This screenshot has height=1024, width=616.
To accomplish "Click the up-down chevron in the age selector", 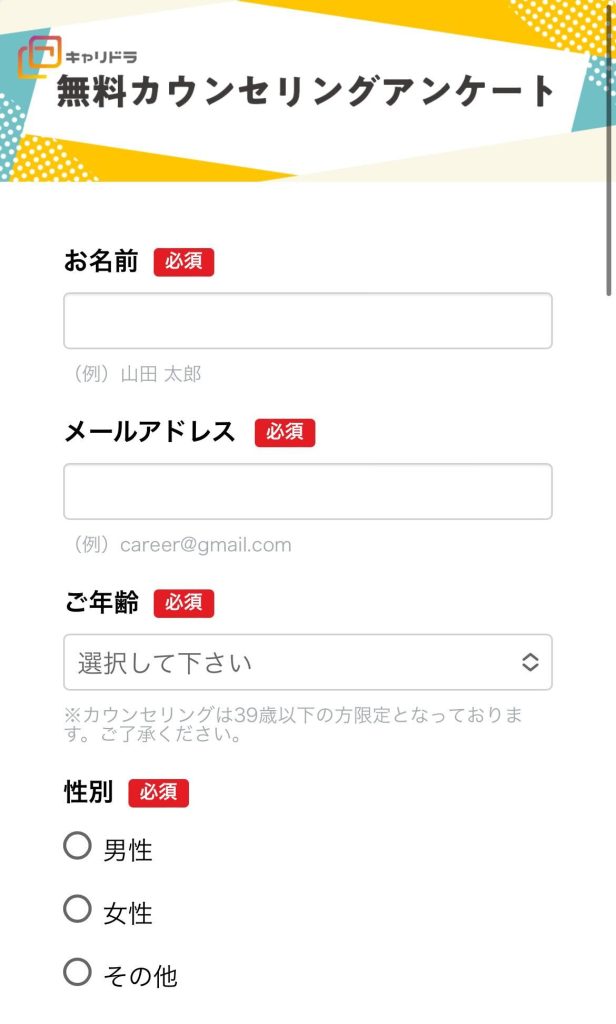I will coord(530,662).
